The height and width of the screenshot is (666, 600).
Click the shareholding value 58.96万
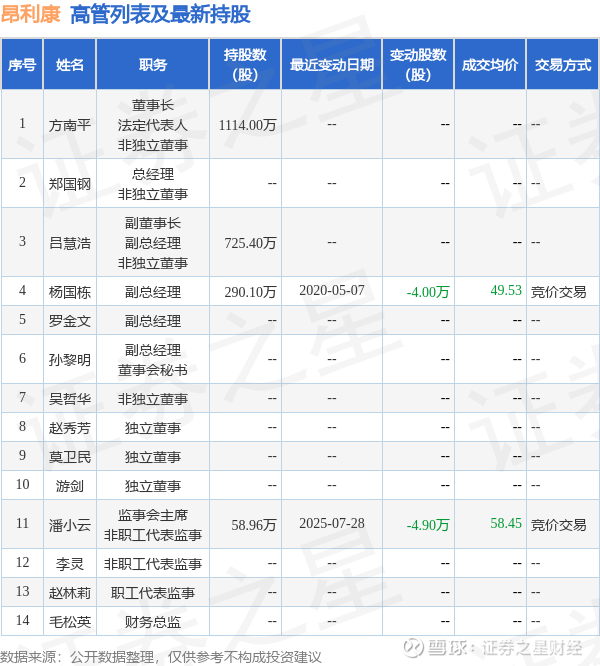click(254, 525)
